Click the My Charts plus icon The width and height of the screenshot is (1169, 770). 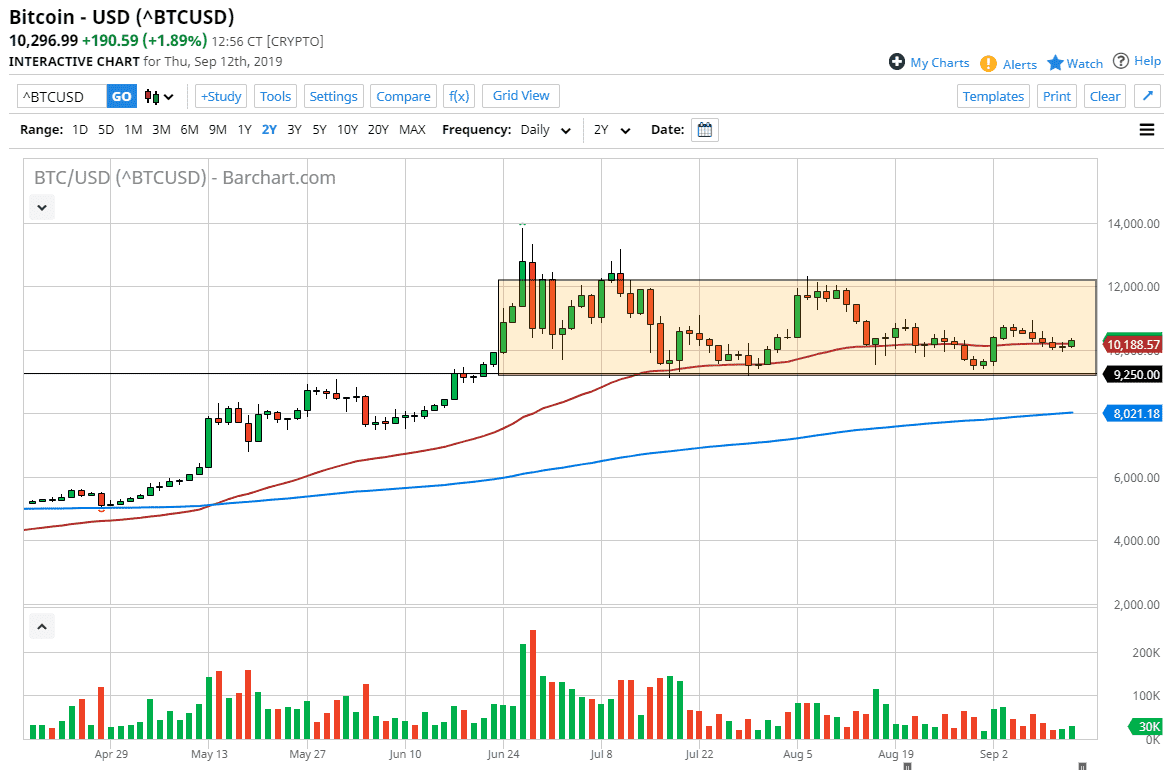pos(897,62)
